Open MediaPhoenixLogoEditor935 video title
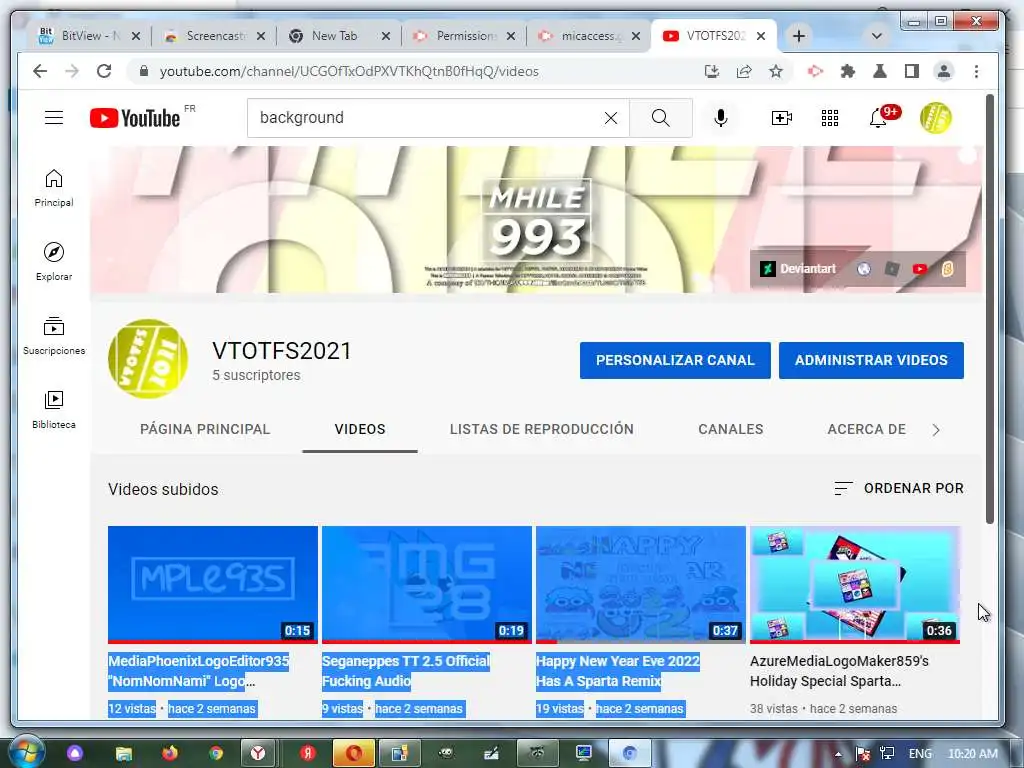This screenshot has width=1024, height=768. click(199, 671)
